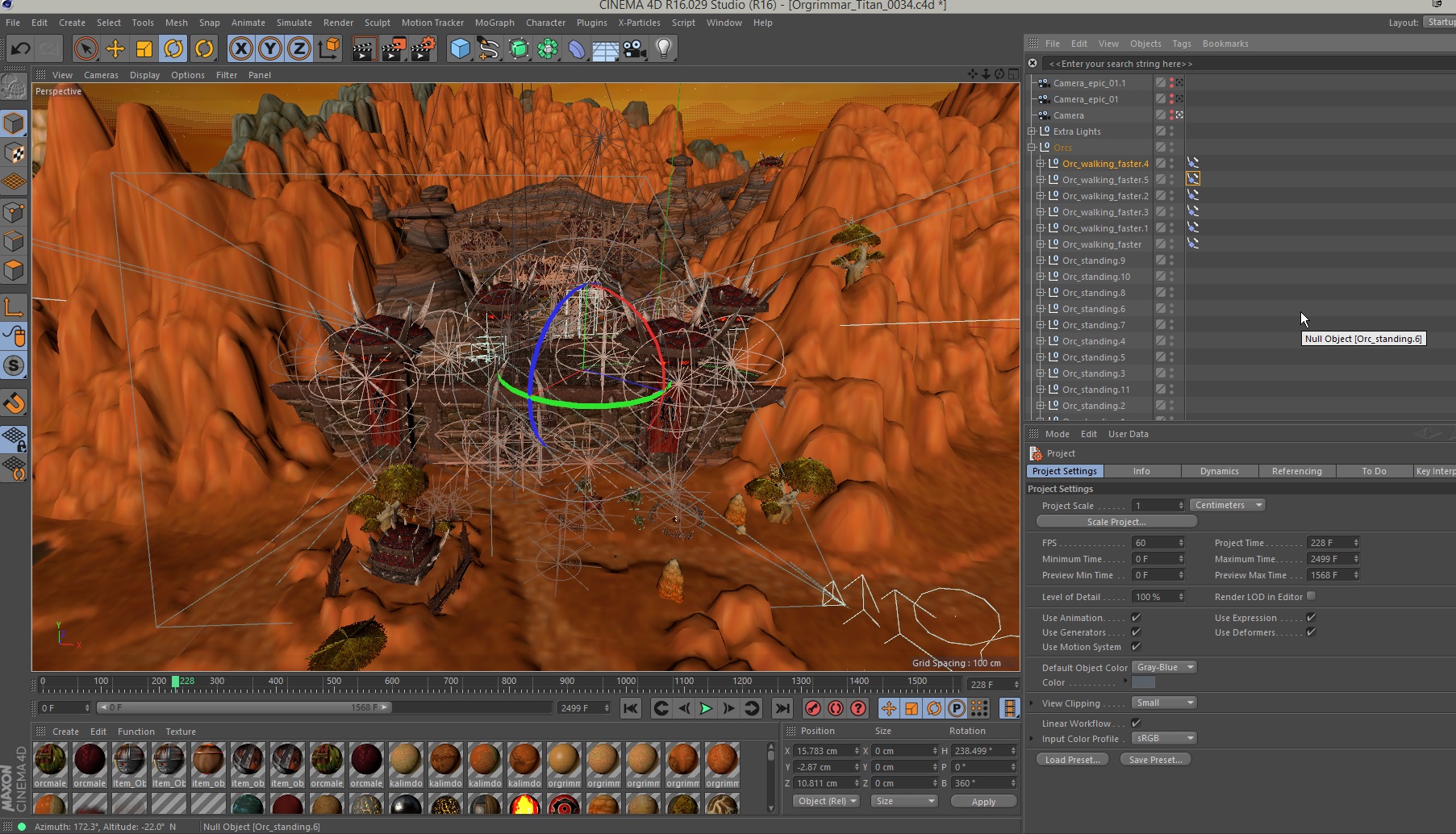Select Orc_standing.11 in Object Manager
Screen dimensions: 1456x834
click(x=1095, y=390)
